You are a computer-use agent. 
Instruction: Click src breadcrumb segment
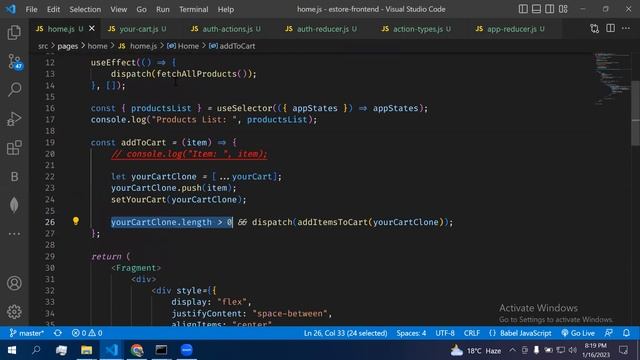43,46
